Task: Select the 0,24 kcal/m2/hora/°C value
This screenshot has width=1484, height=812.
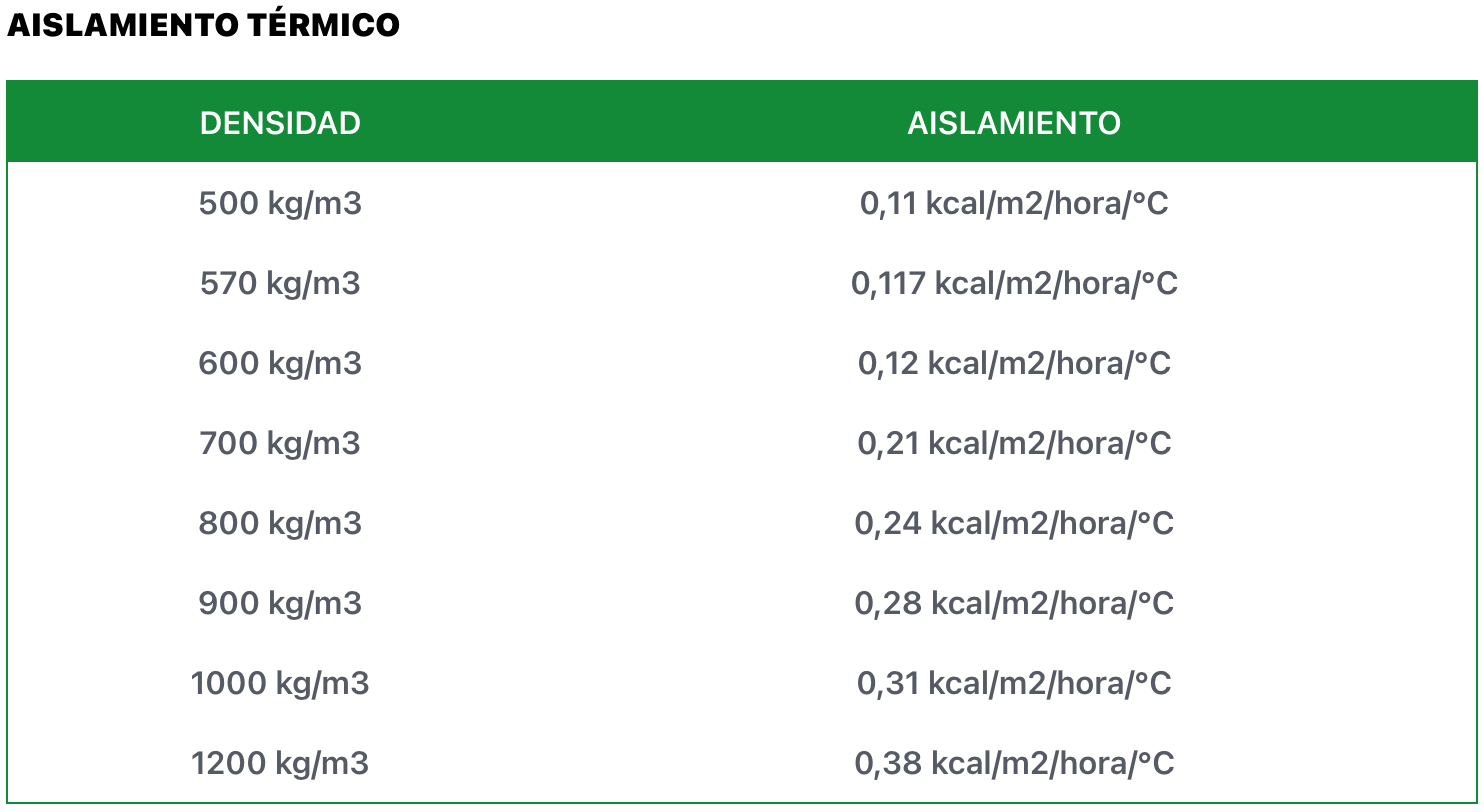Action: (1014, 524)
